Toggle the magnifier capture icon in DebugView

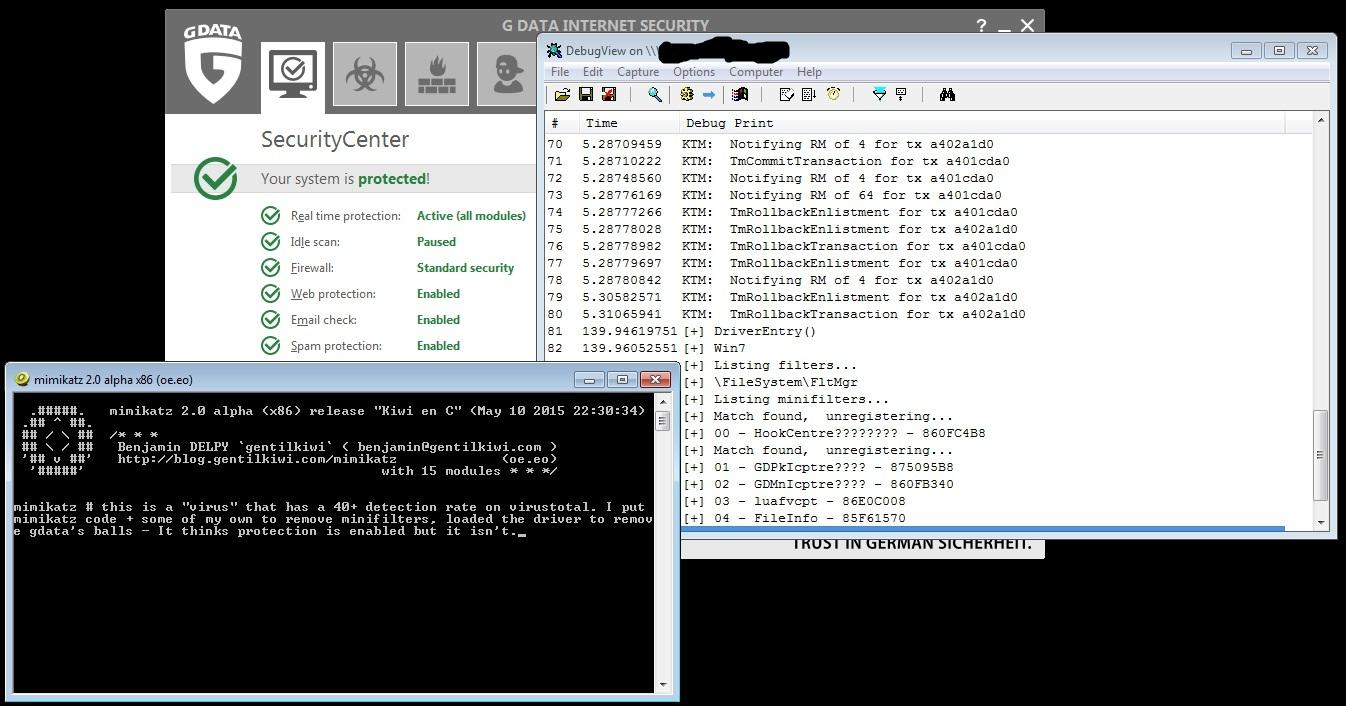(x=655, y=94)
